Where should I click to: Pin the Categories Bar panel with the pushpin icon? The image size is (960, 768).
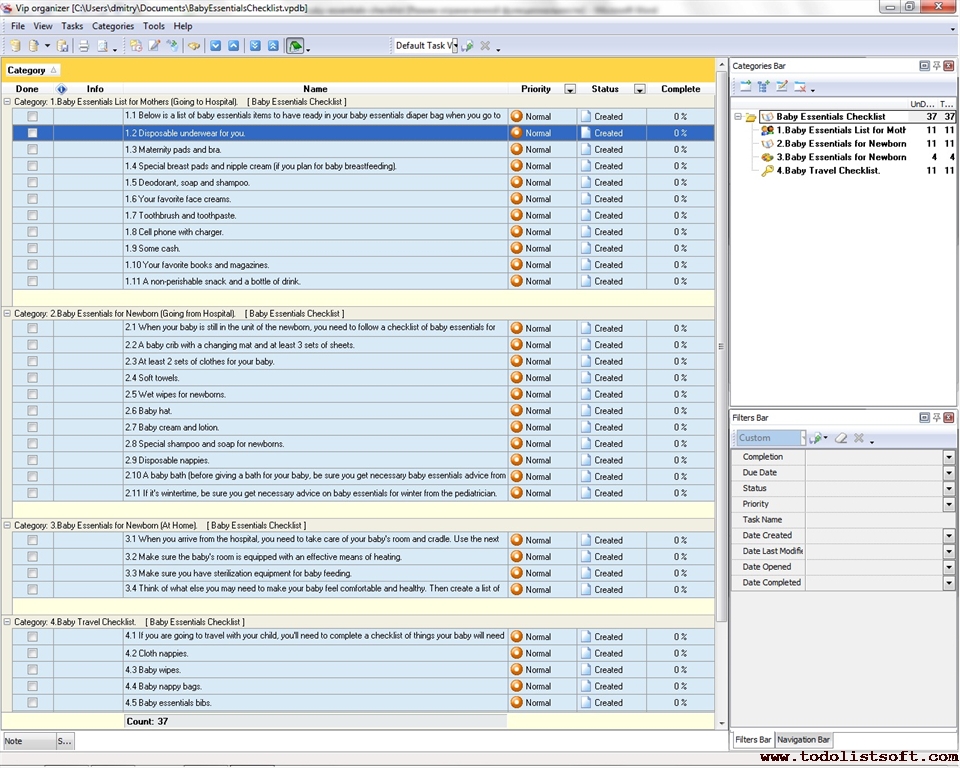[x=936, y=66]
